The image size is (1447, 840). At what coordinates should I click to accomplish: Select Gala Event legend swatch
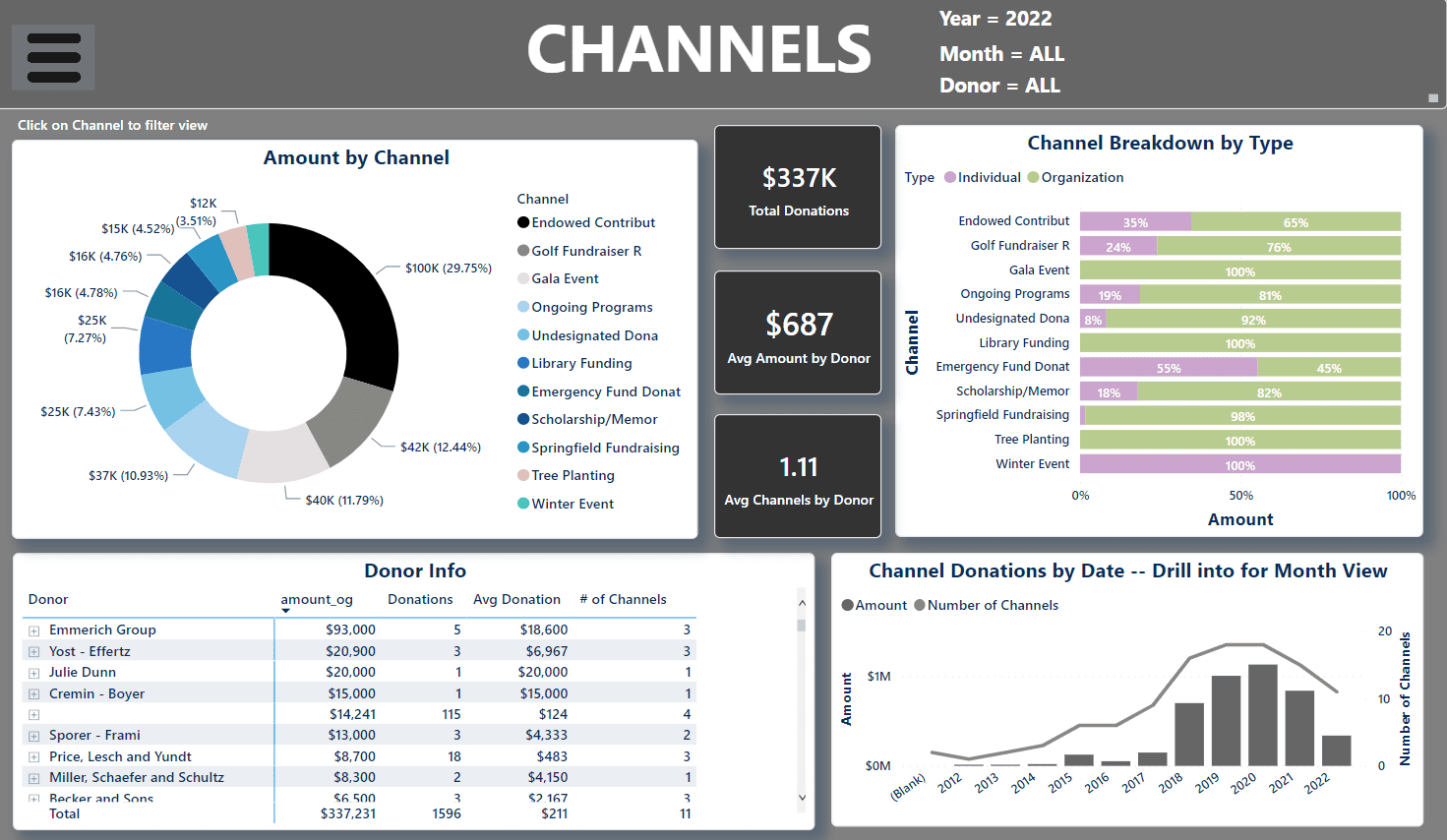(x=523, y=279)
